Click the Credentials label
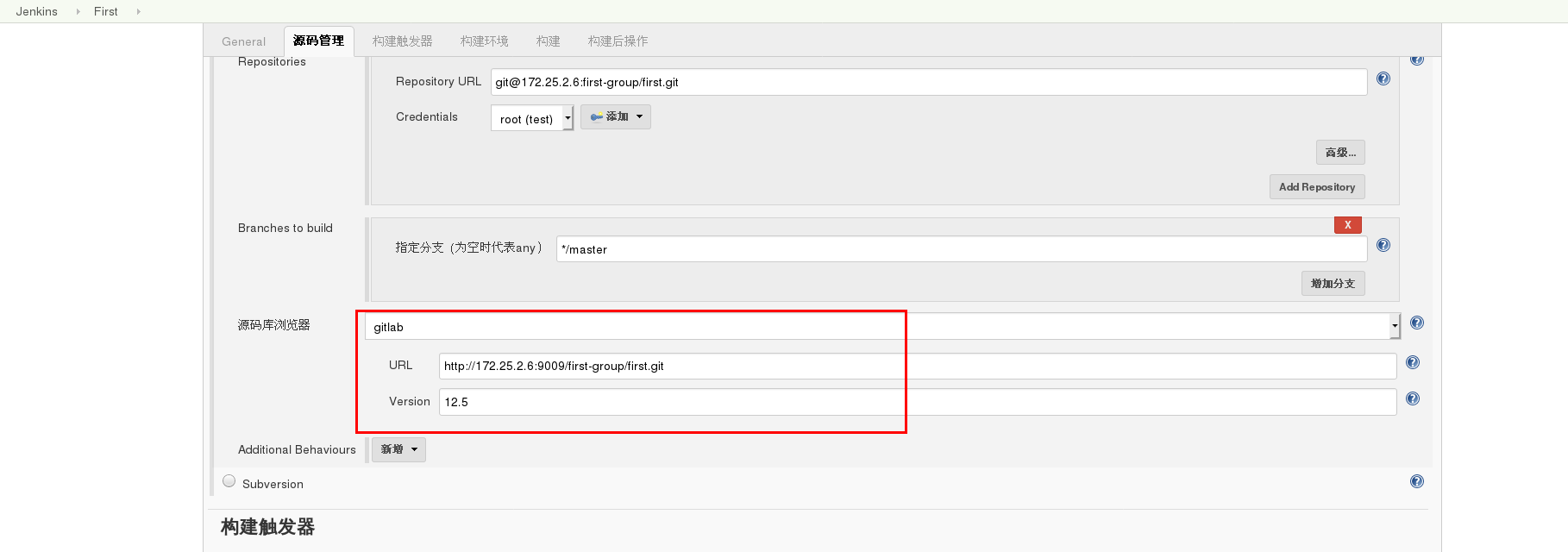Viewport: 1568px width, 552px height. pos(427,116)
